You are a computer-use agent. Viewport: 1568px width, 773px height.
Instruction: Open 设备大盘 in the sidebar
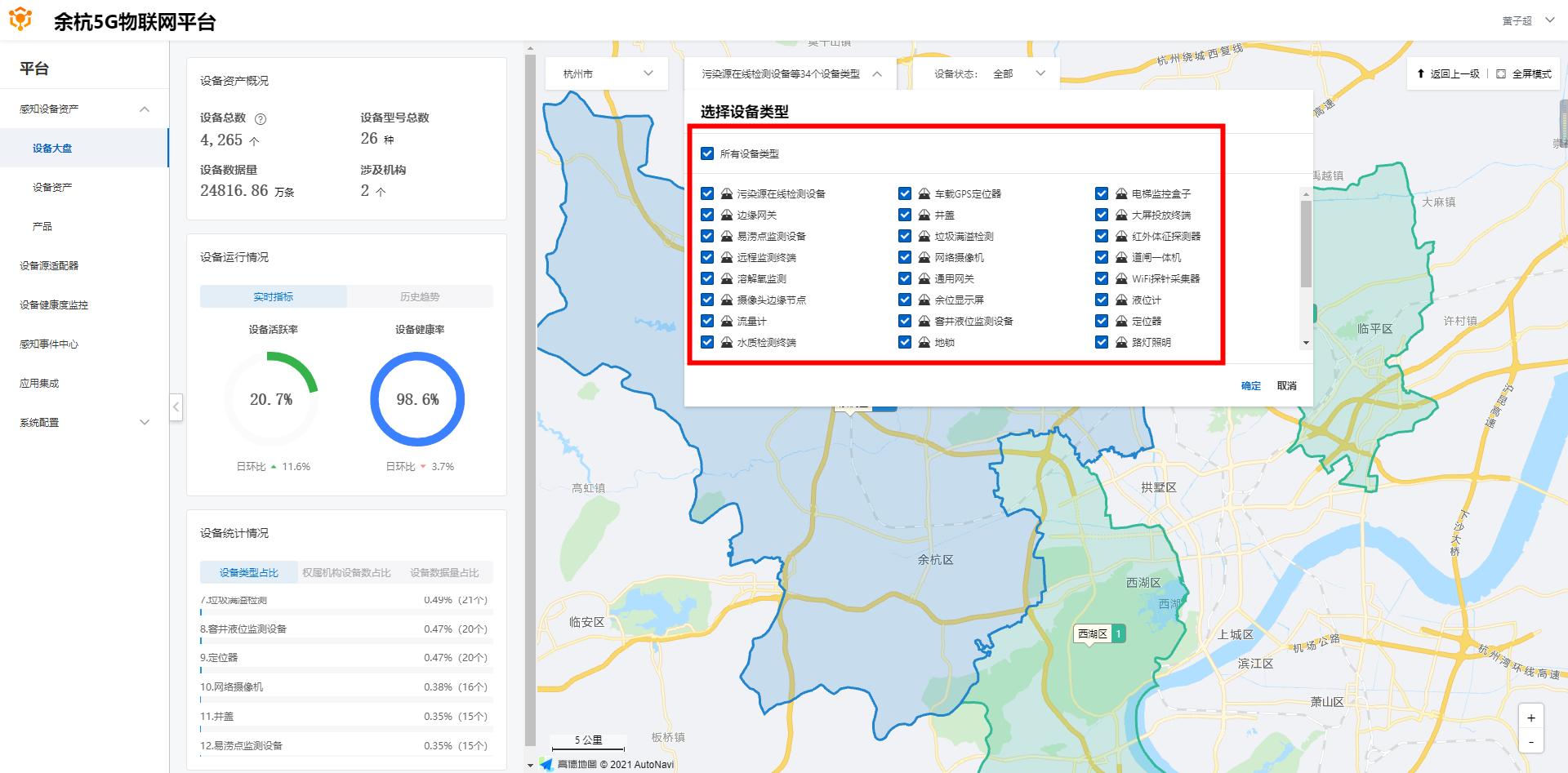[84, 149]
